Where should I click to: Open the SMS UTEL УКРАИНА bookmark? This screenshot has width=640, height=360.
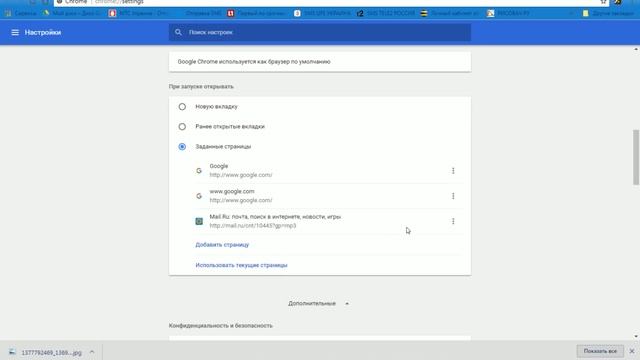[x=322, y=13]
